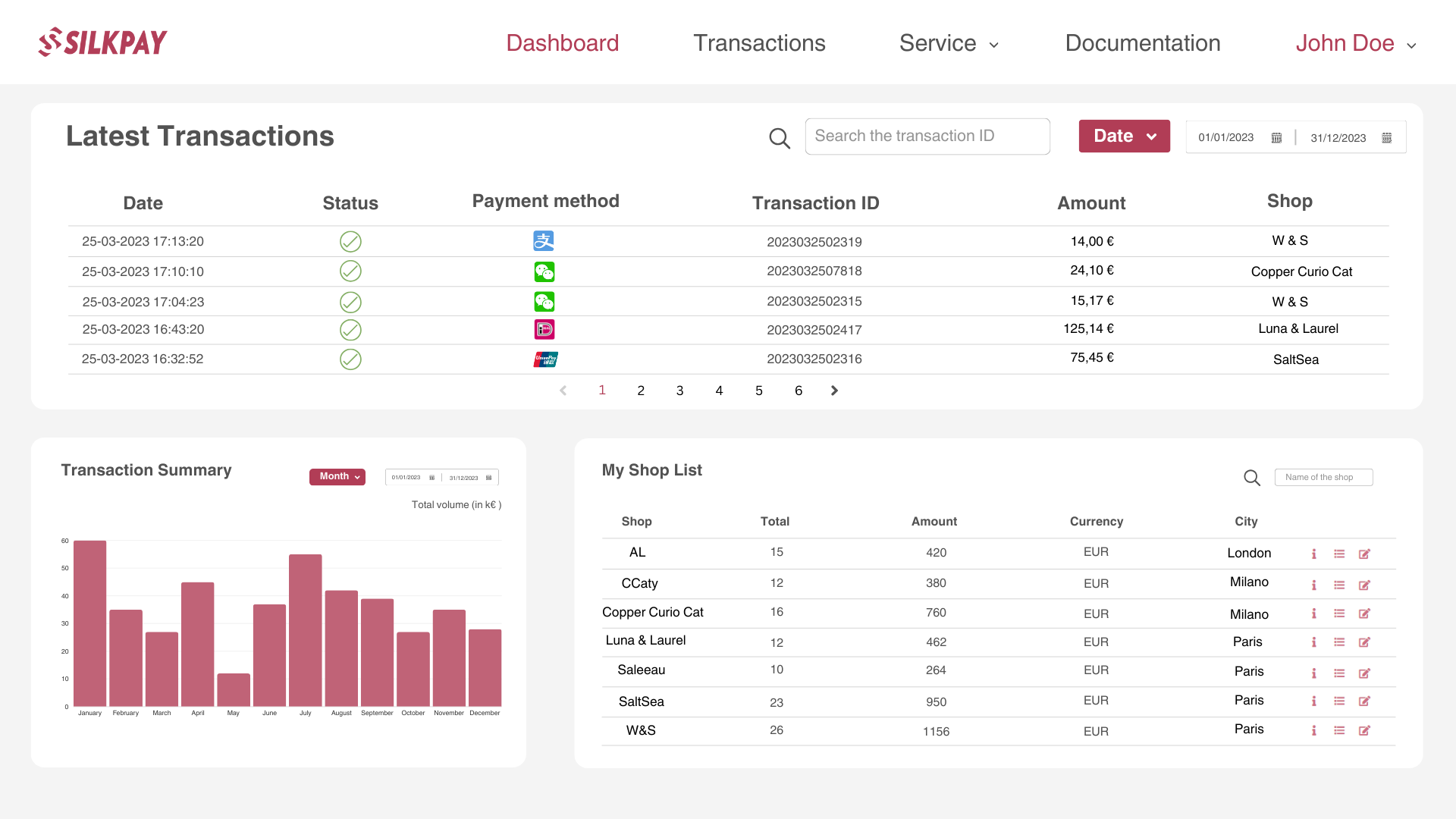
Task: Open the Date filter dropdown
Action: [x=1124, y=136]
